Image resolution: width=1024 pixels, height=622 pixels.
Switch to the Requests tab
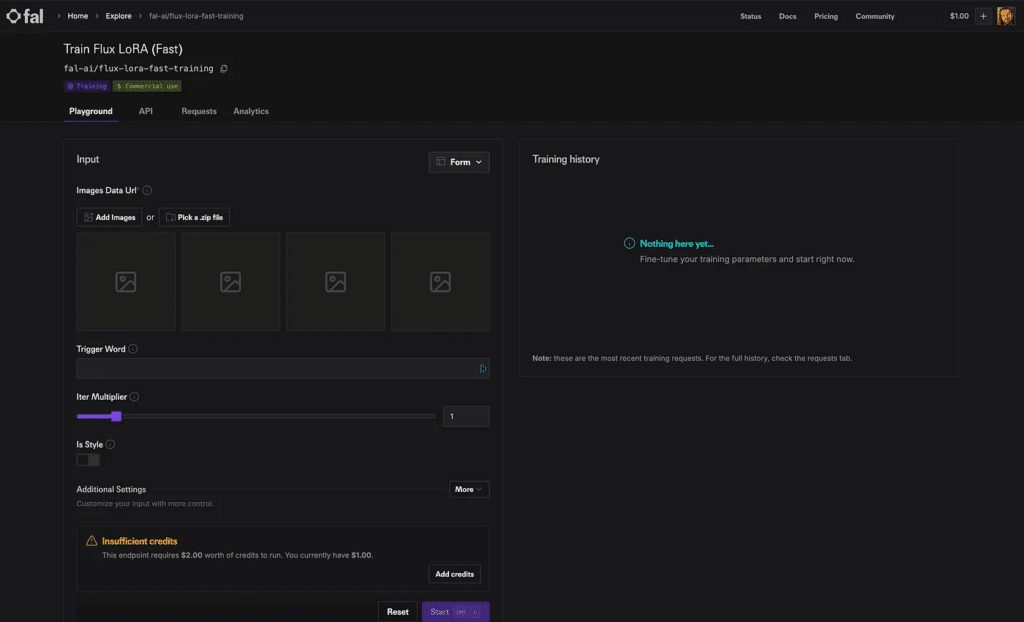pyautogui.click(x=199, y=111)
